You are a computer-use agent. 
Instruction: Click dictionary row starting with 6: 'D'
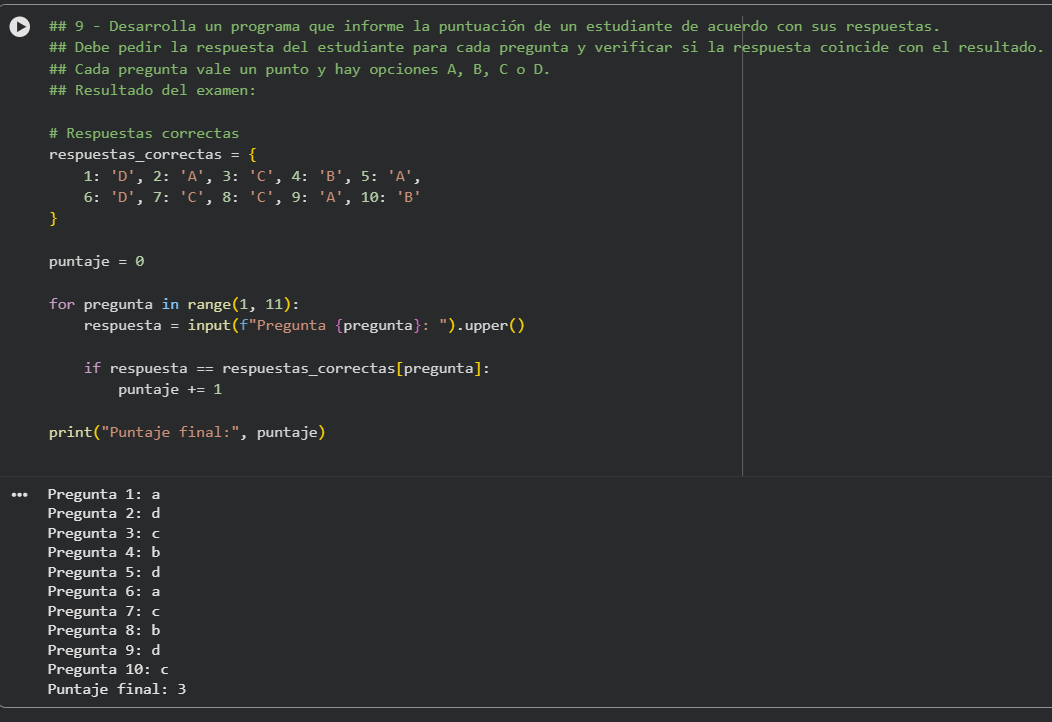[252, 198]
